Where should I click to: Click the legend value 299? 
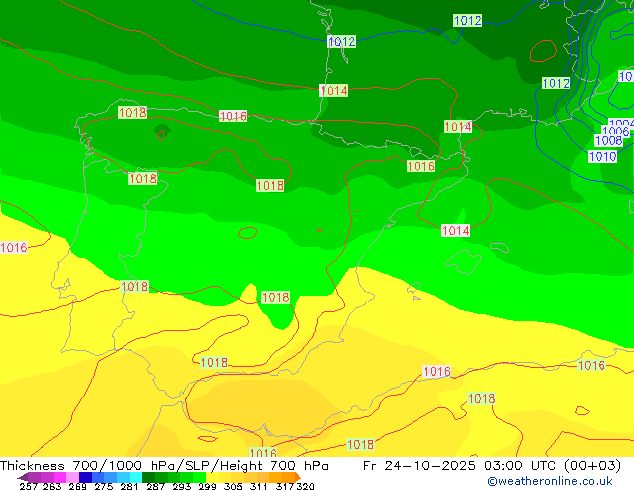pyautogui.click(x=207, y=486)
